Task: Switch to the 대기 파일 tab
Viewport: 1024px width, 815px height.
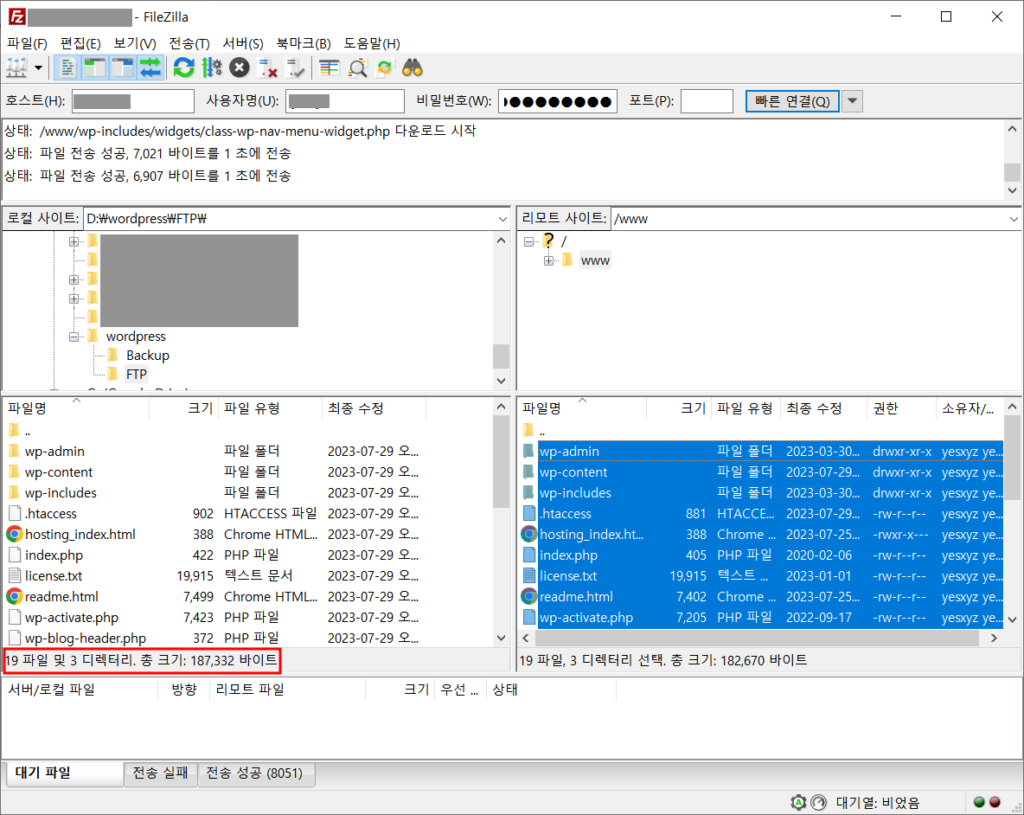Action: click(x=64, y=773)
